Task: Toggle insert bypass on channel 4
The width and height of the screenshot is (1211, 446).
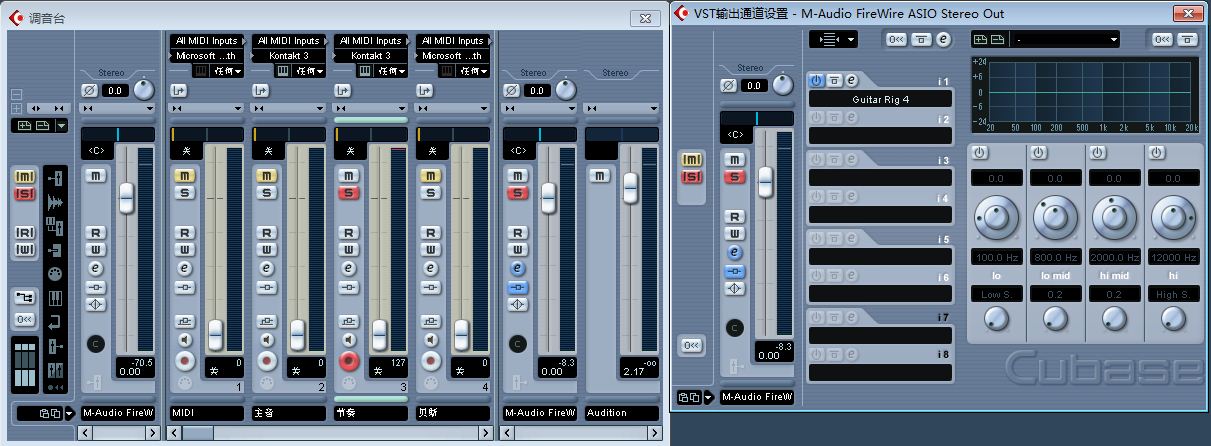Action: 430,287
